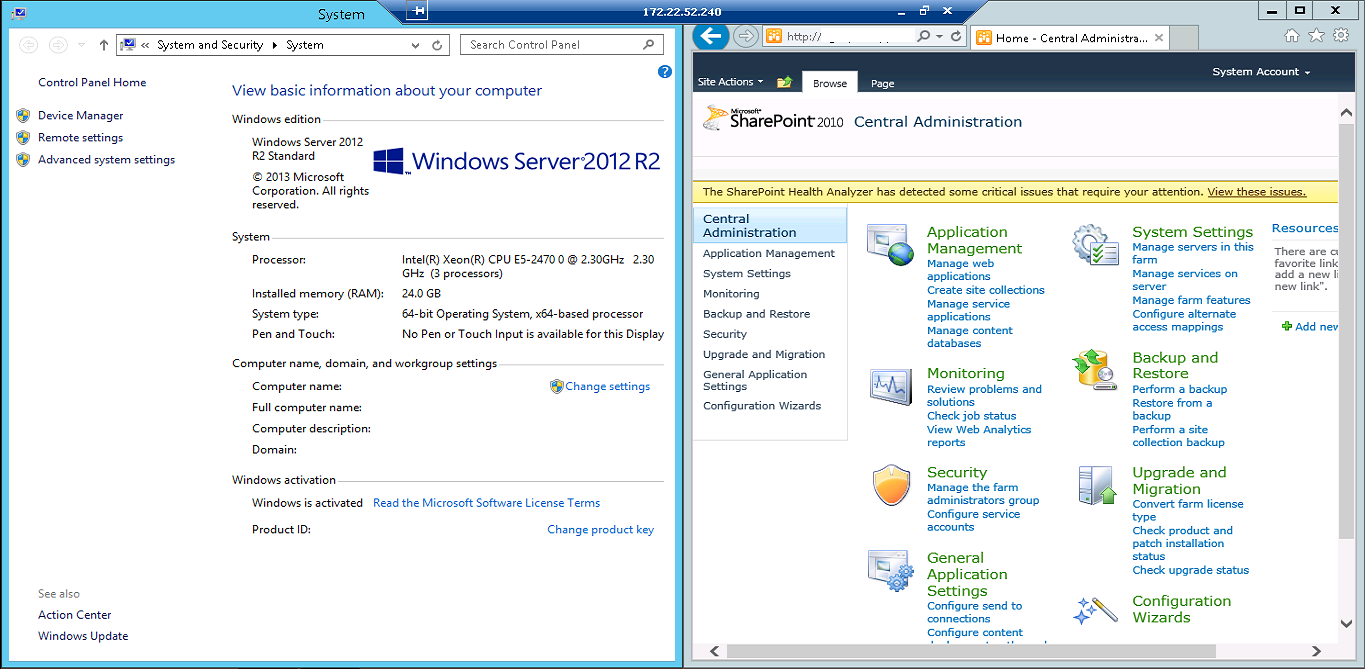Click the Security shield icon
1365x669 pixels.
[x=891, y=485]
